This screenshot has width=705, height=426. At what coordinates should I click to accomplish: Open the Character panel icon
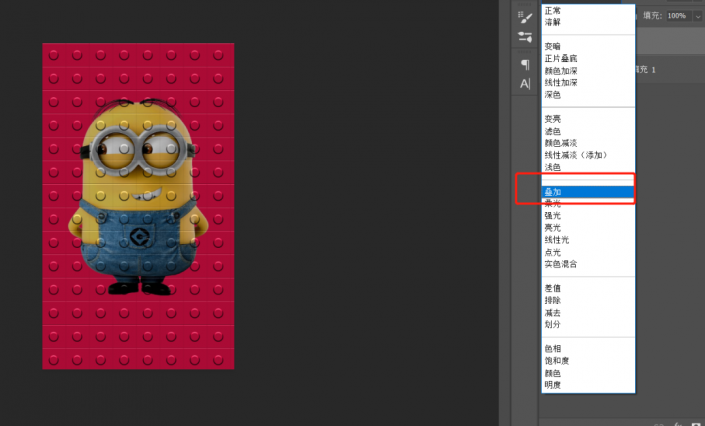[x=525, y=84]
